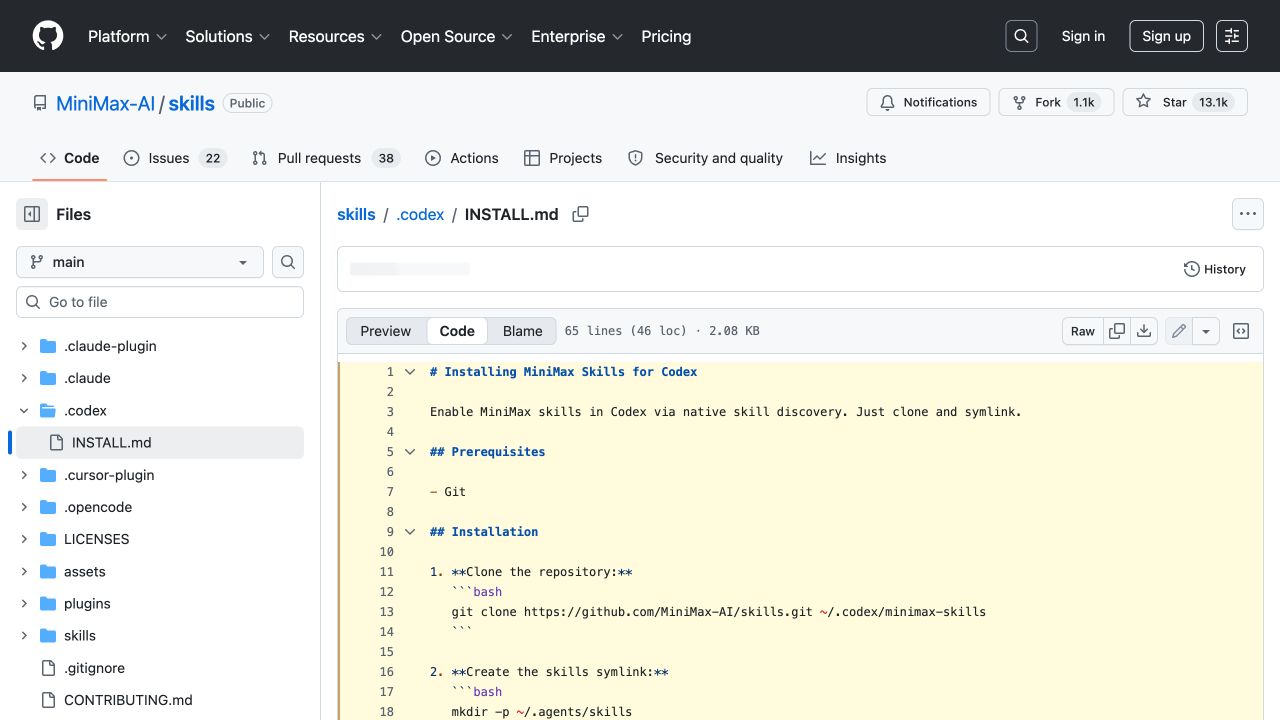The height and width of the screenshot is (720, 1280).
Task: Collapse the Files side panel icon
Action: 32,214
